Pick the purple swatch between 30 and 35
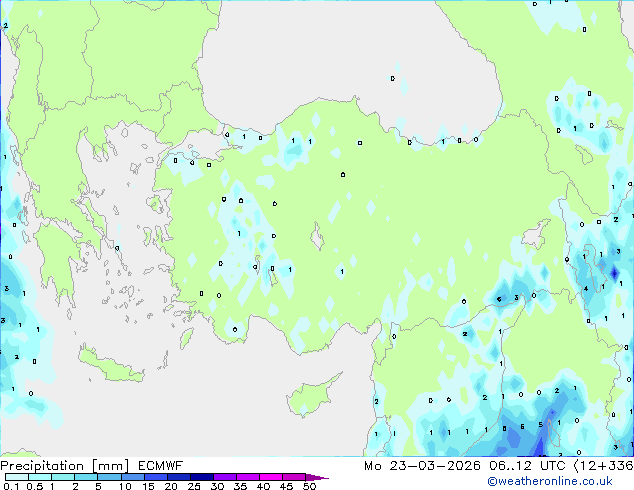Image resolution: width=634 pixels, height=490 pixels. point(225,477)
